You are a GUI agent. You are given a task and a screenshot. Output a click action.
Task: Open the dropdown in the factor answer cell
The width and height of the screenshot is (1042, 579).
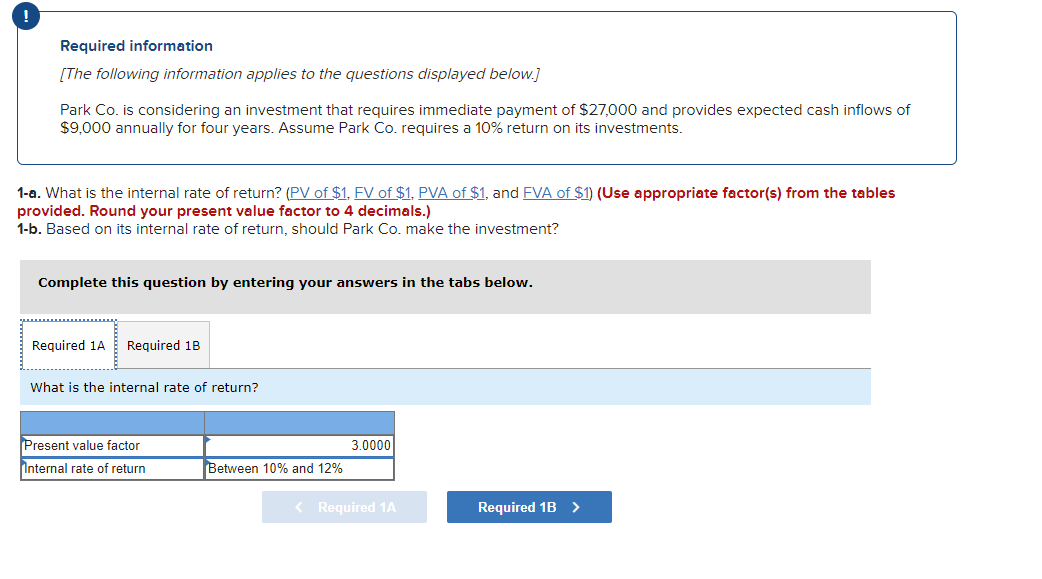[x=298, y=445]
